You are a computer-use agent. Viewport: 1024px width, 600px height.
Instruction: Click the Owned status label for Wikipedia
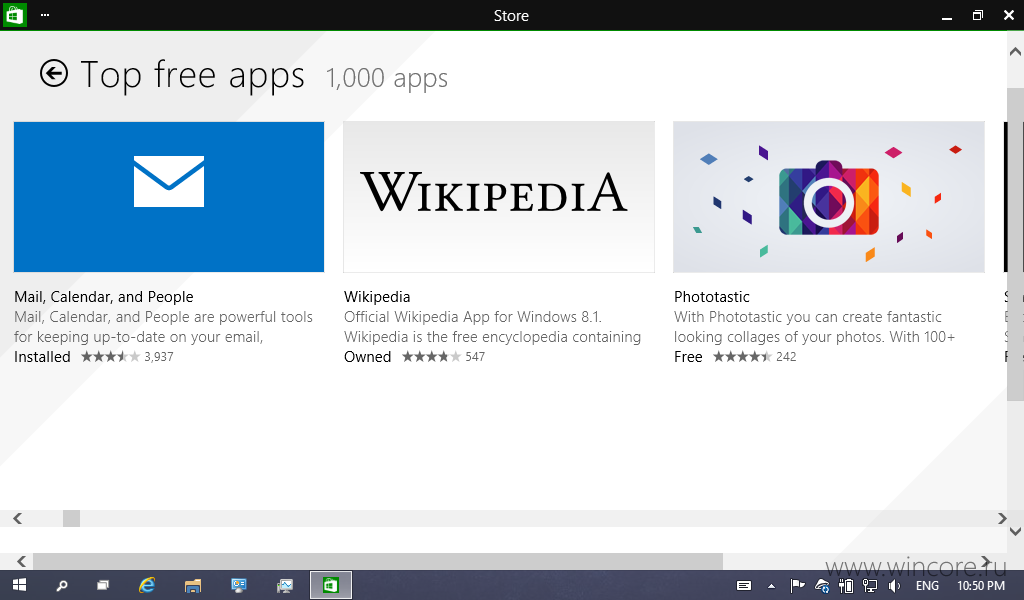pos(367,356)
